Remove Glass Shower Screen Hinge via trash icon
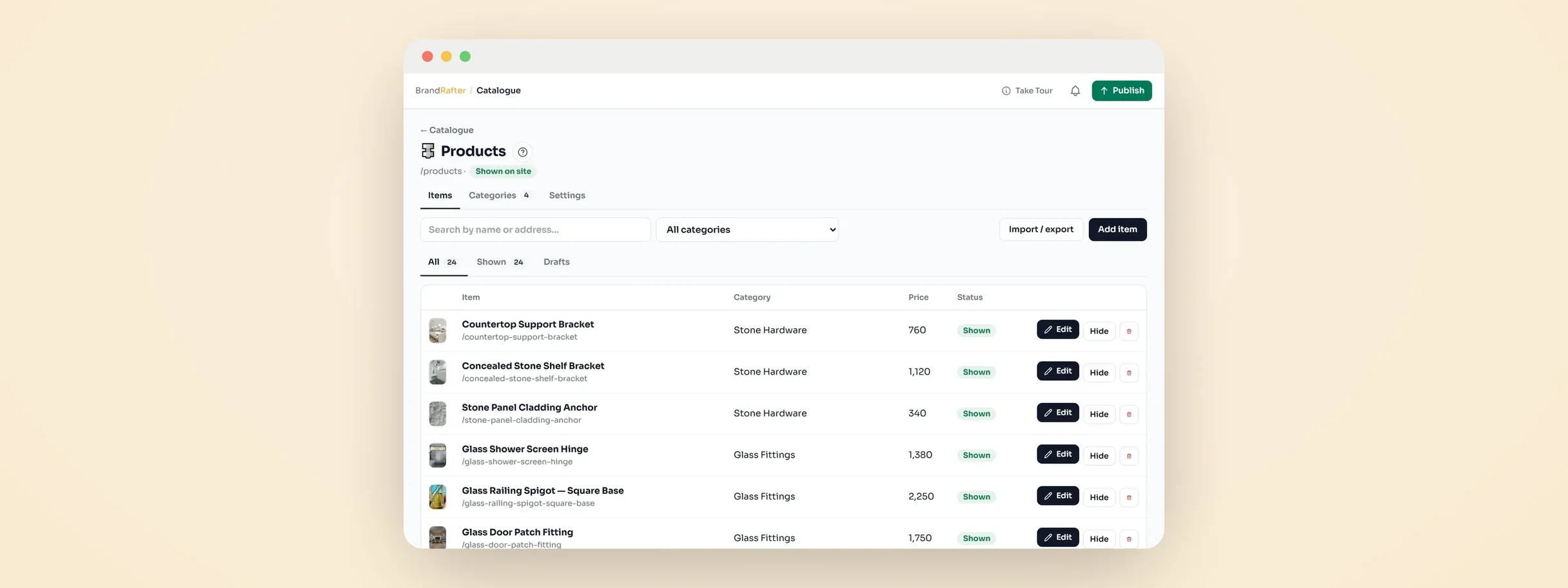Screen dimensions: 1568x588 pyautogui.click(x=1129, y=456)
